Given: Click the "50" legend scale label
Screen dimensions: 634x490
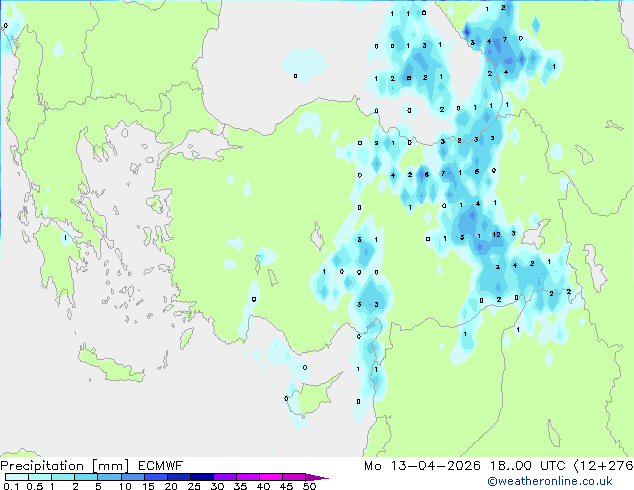Looking at the screenshot, I should (x=309, y=486).
